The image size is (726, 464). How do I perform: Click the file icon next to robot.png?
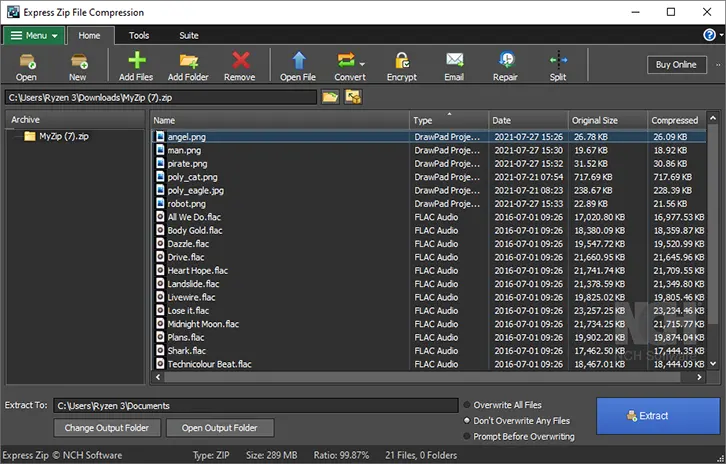coord(160,203)
